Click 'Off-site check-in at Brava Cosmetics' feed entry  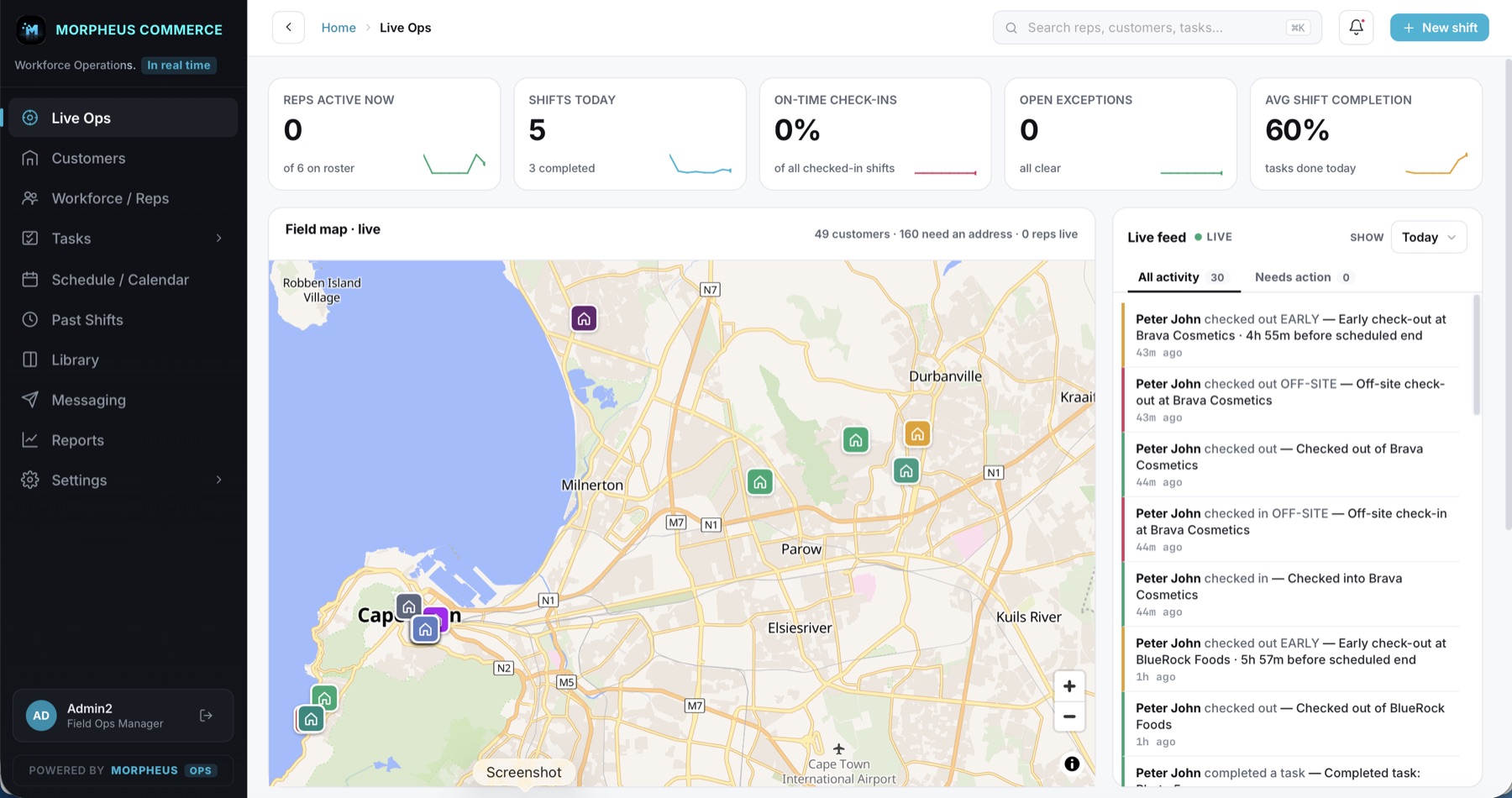pyautogui.click(x=1291, y=529)
